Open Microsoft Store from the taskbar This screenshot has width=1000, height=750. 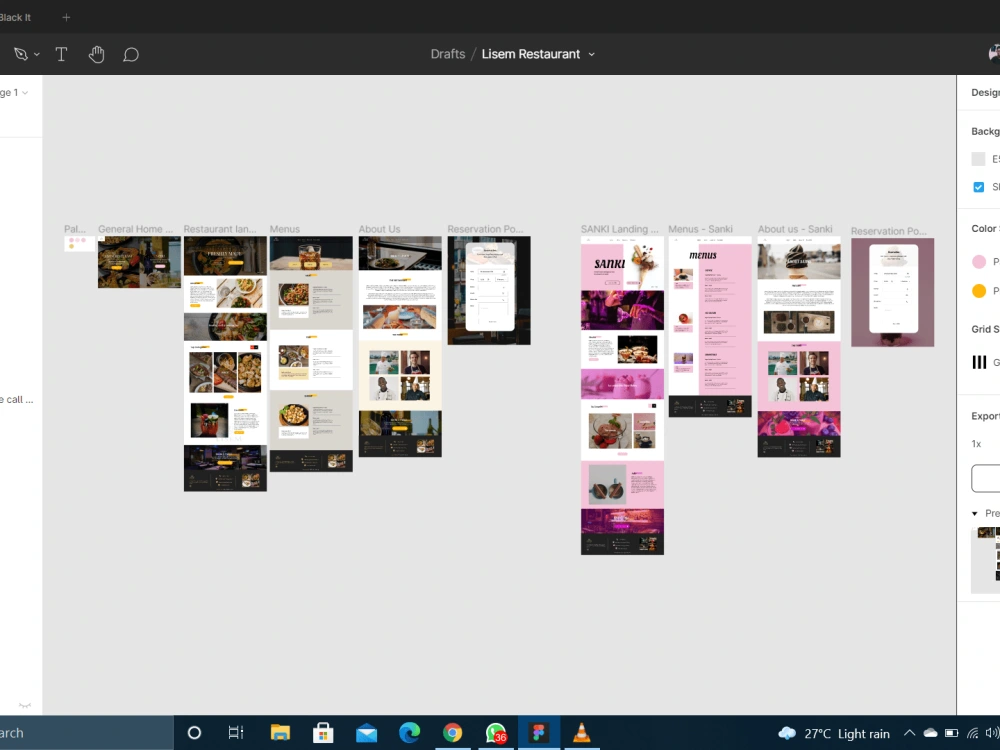click(323, 733)
